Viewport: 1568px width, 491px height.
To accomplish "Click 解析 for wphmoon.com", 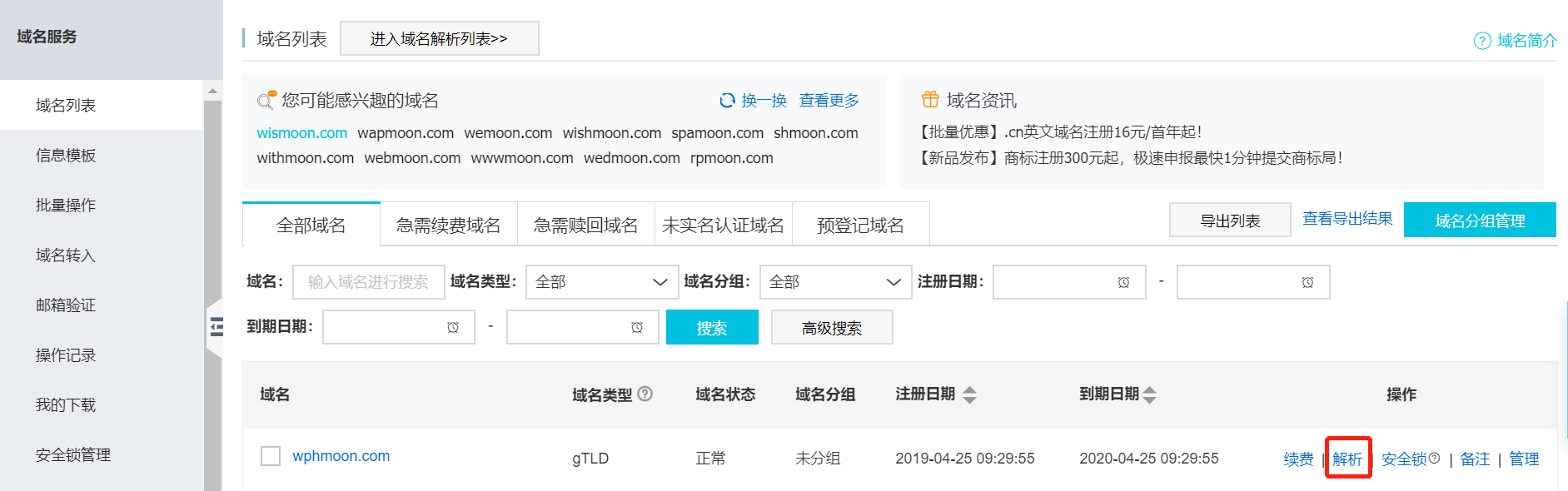I will 1347,459.
